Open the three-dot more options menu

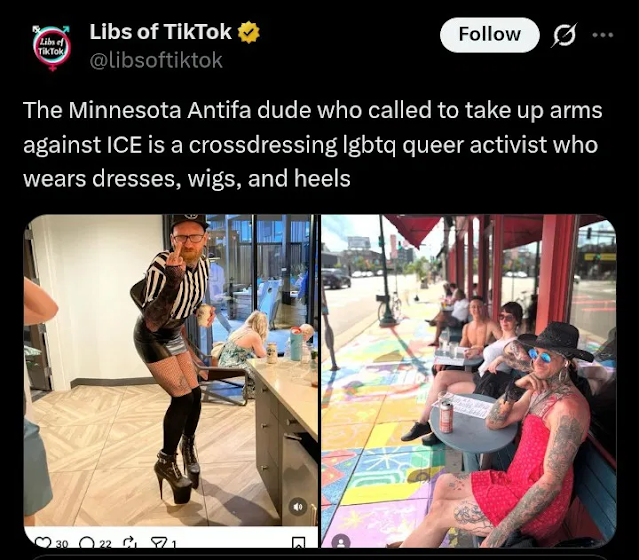click(603, 35)
